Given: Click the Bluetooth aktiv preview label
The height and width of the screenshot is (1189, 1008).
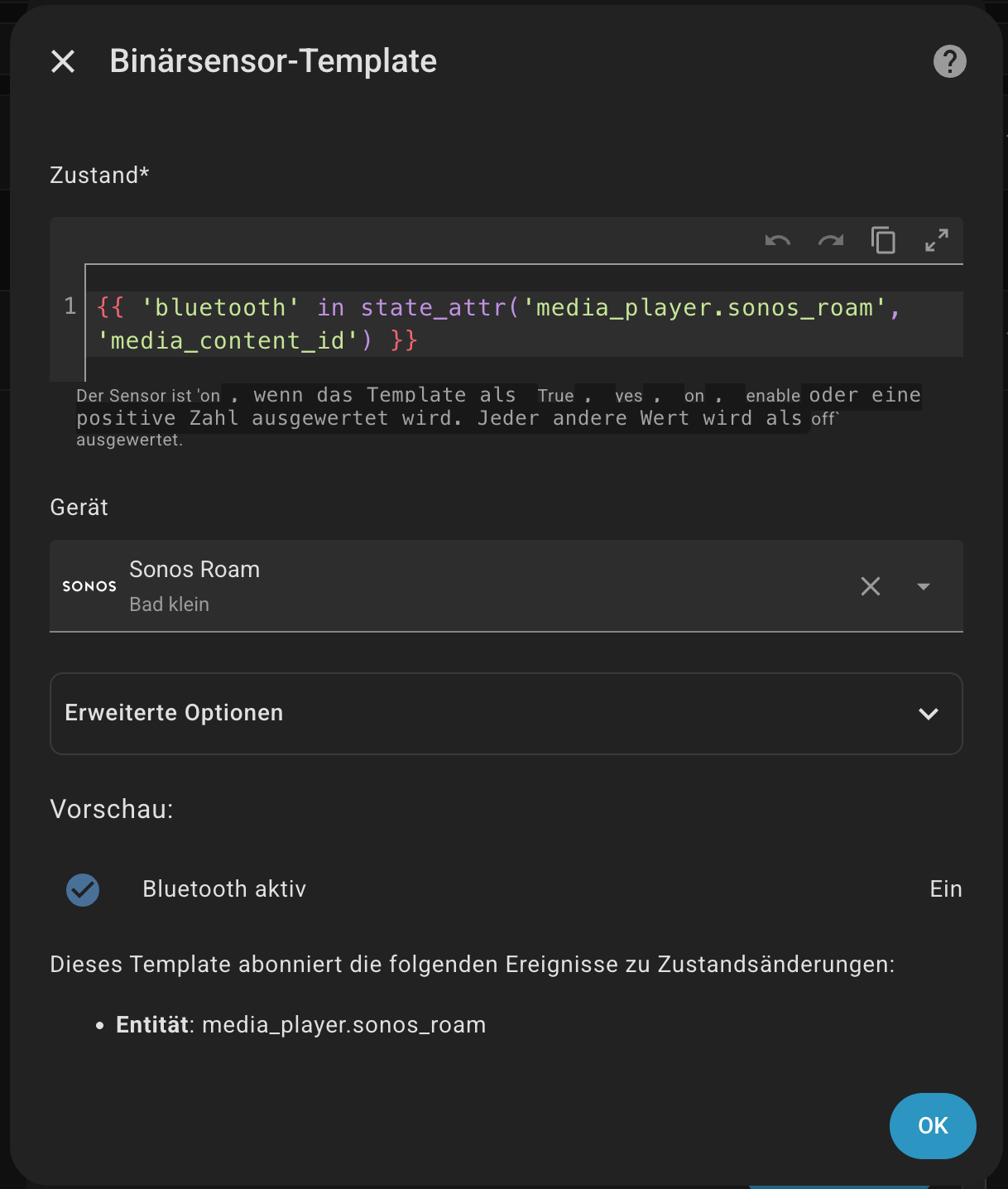Looking at the screenshot, I should tap(224, 889).
